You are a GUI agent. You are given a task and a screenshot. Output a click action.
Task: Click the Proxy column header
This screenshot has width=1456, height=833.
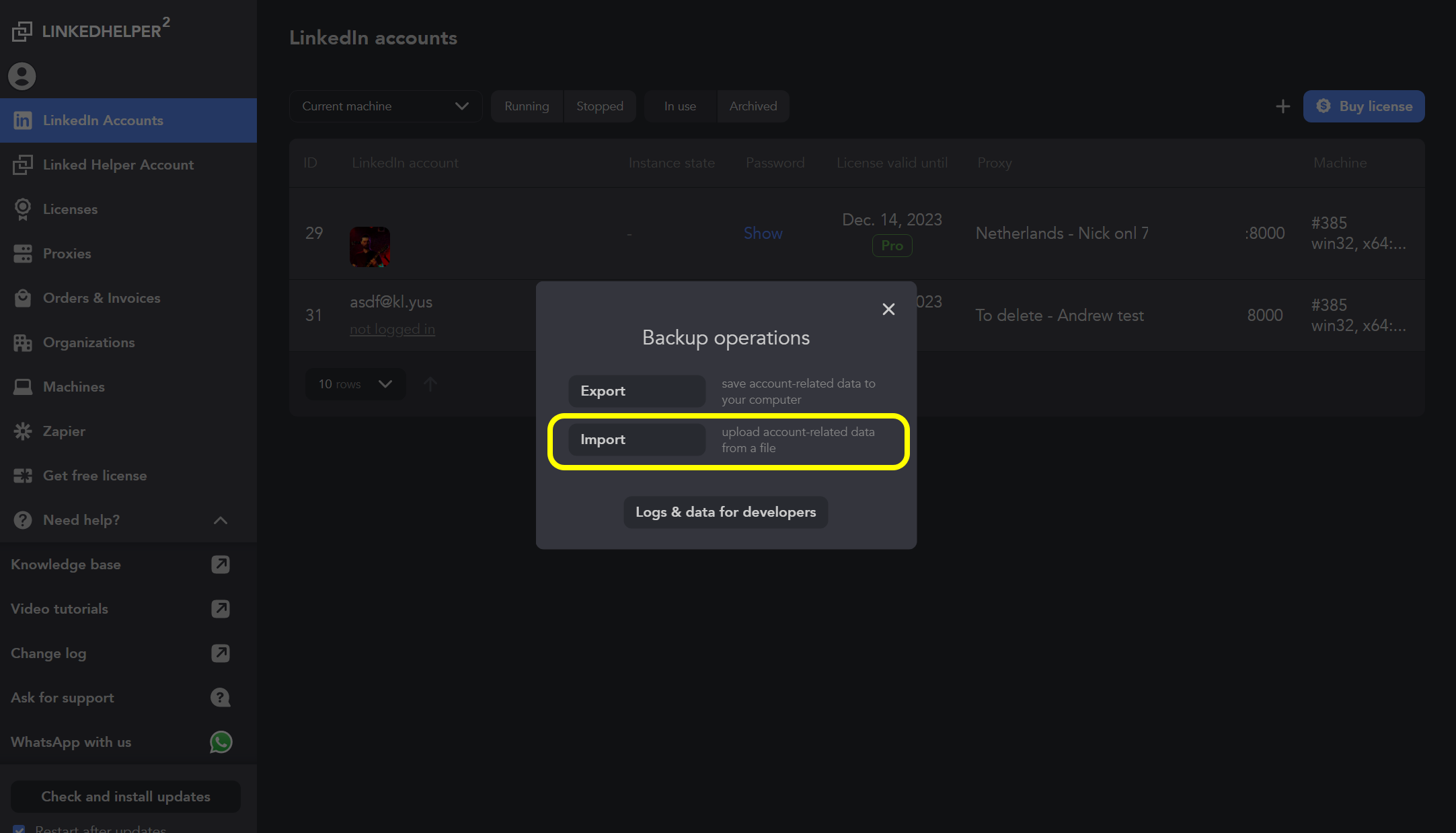994,163
